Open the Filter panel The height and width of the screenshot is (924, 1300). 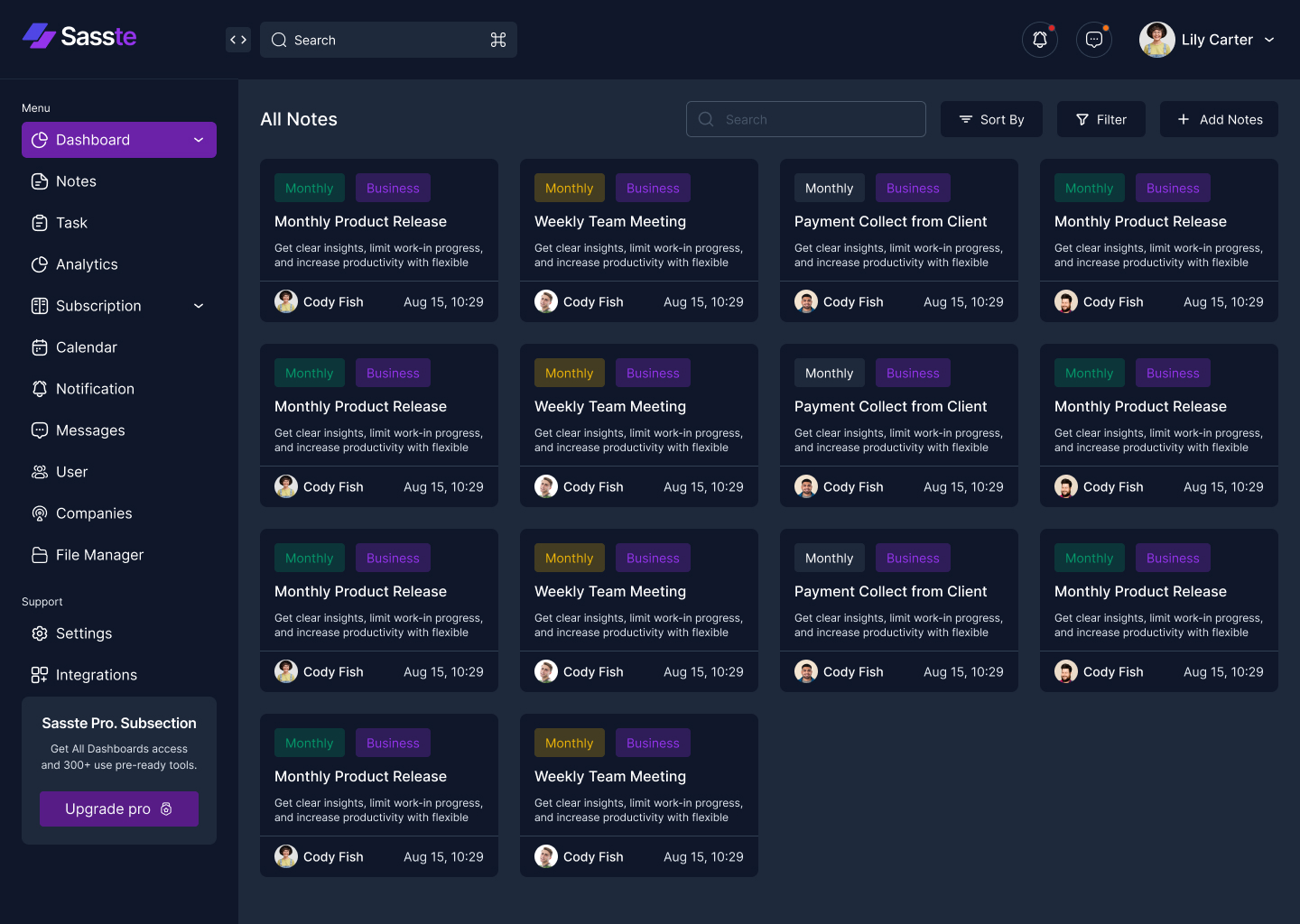coord(1100,119)
